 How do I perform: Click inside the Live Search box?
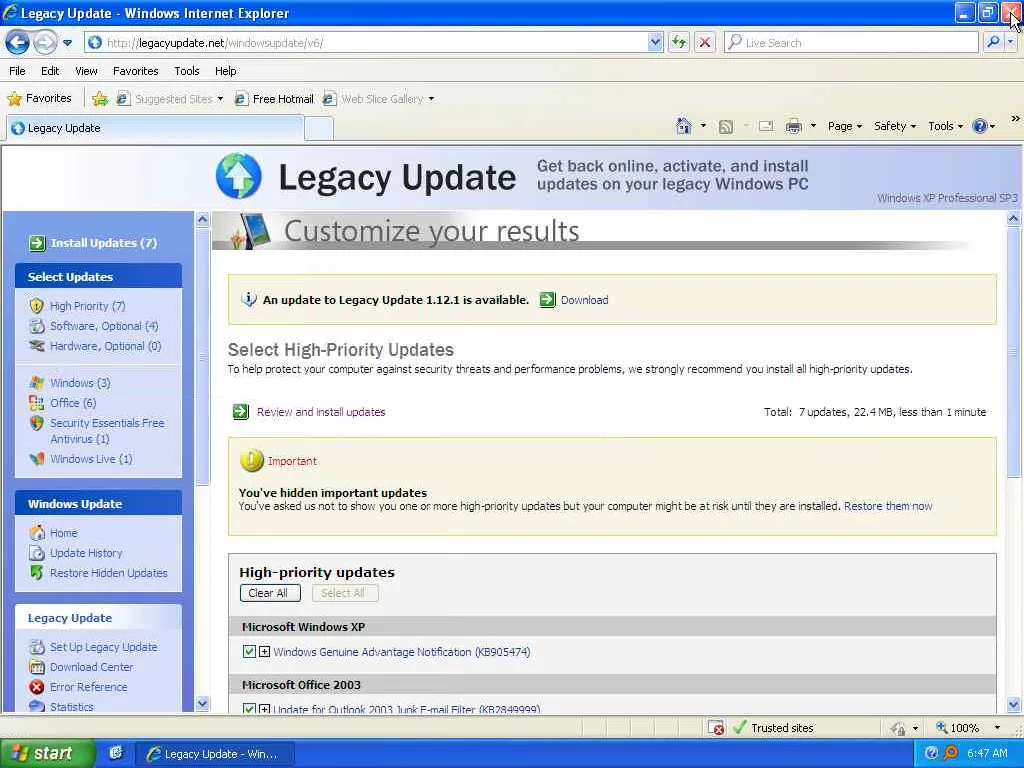pyautogui.click(x=851, y=43)
